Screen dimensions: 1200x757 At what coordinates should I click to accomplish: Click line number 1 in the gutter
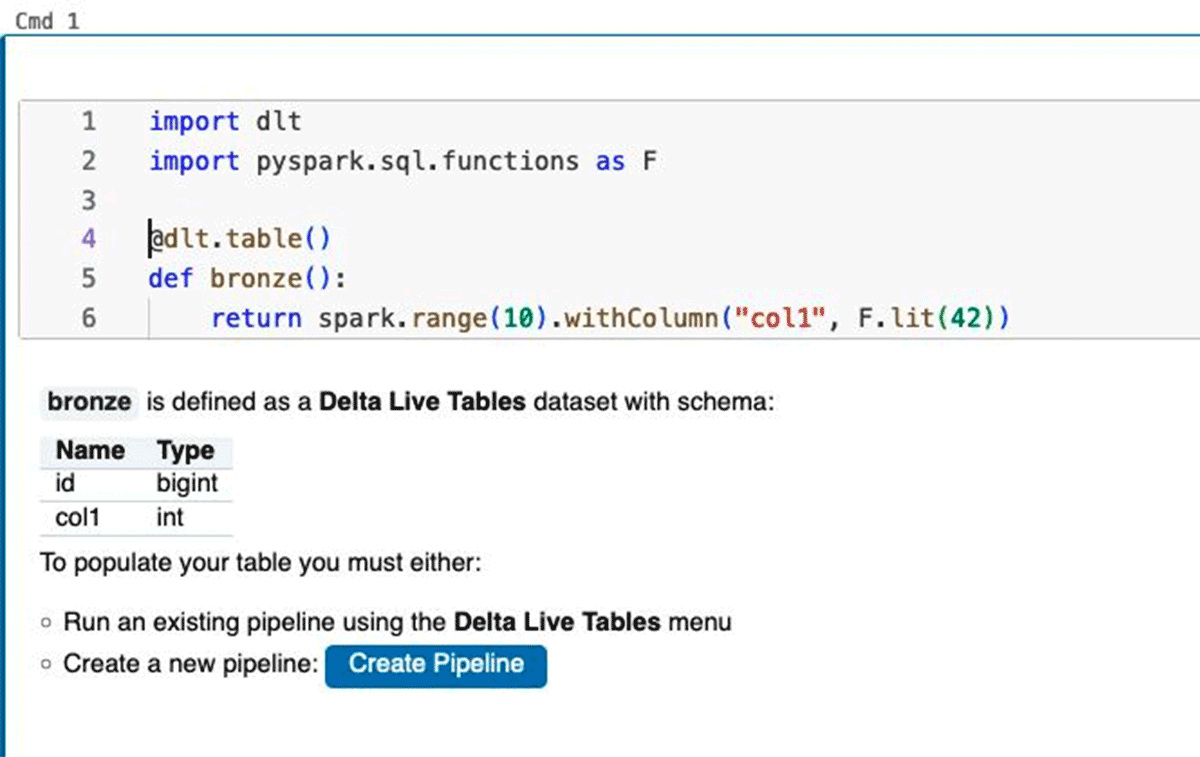click(x=88, y=122)
